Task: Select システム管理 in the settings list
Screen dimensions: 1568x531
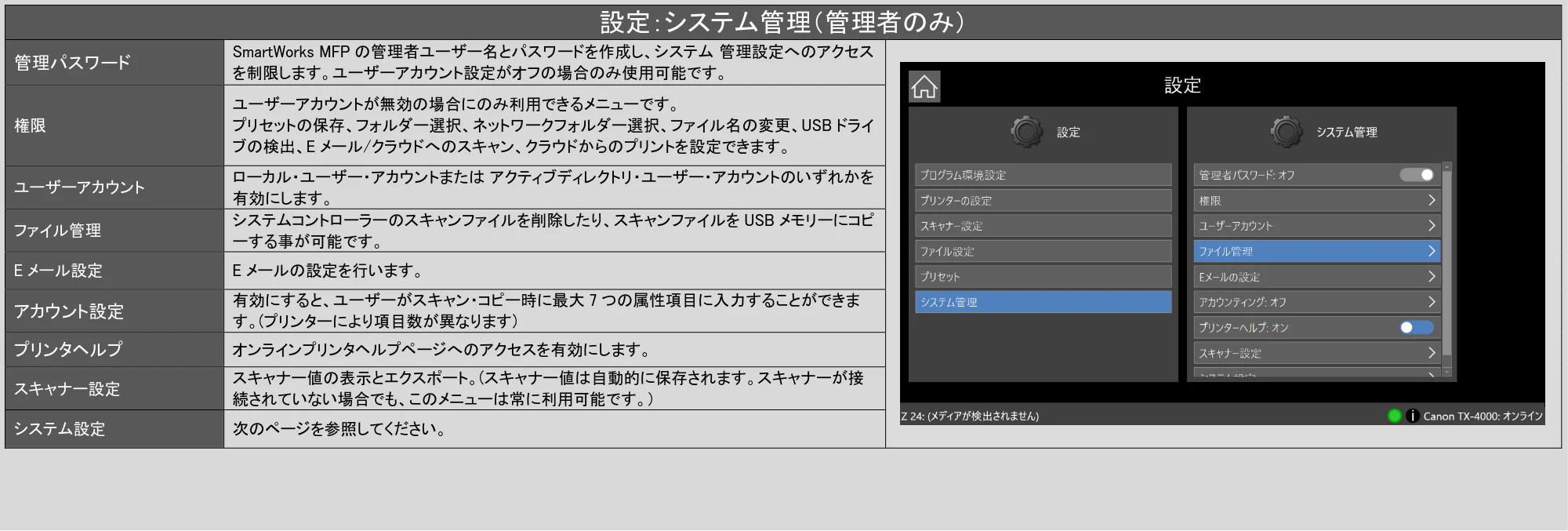Action: click(x=1044, y=302)
